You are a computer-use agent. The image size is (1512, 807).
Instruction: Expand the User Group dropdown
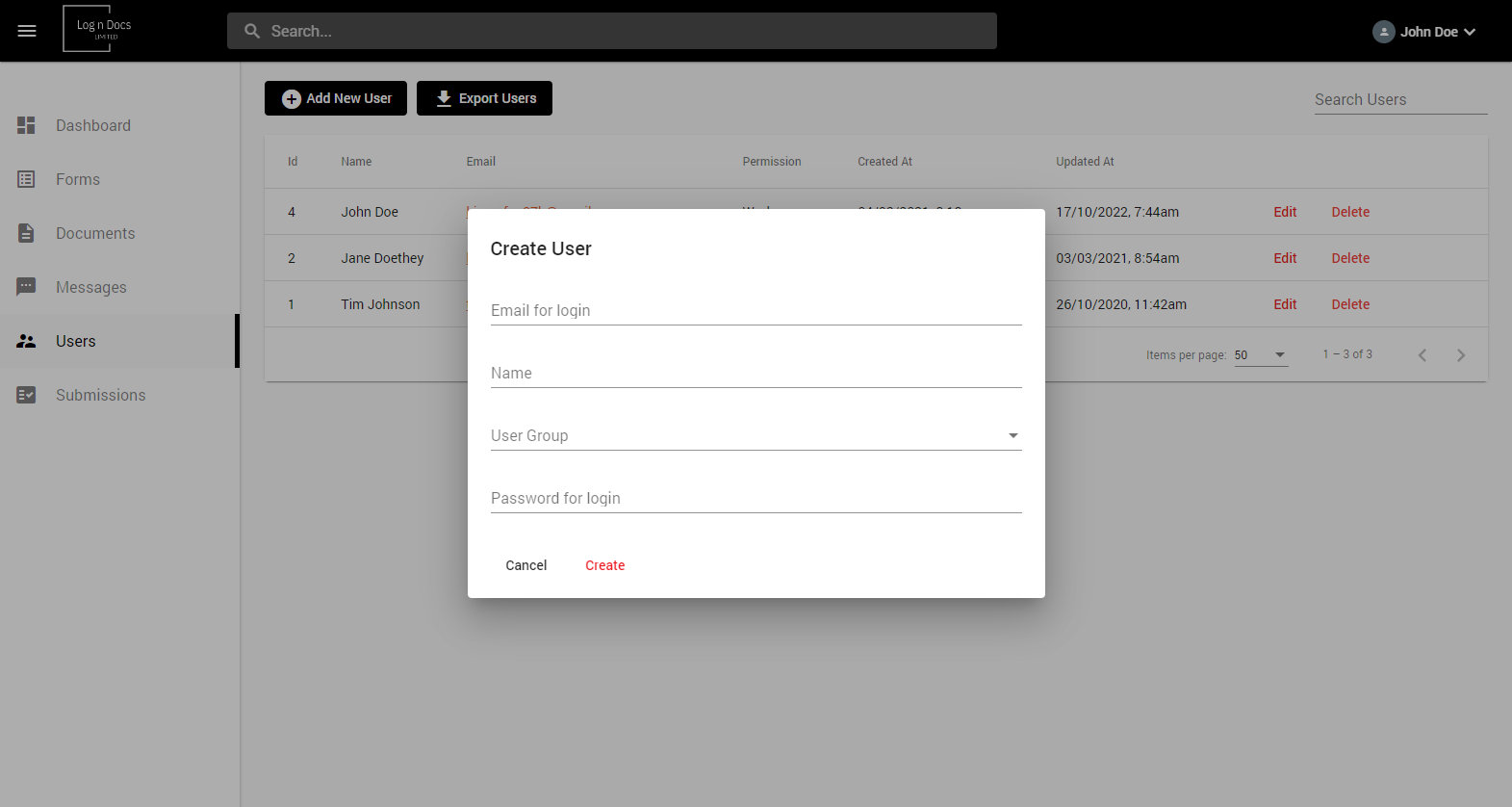tap(756, 435)
